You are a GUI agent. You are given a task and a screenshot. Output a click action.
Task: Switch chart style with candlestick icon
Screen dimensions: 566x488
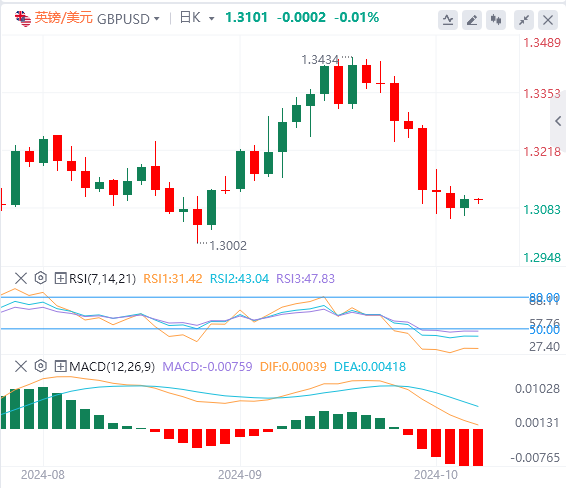(496, 20)
